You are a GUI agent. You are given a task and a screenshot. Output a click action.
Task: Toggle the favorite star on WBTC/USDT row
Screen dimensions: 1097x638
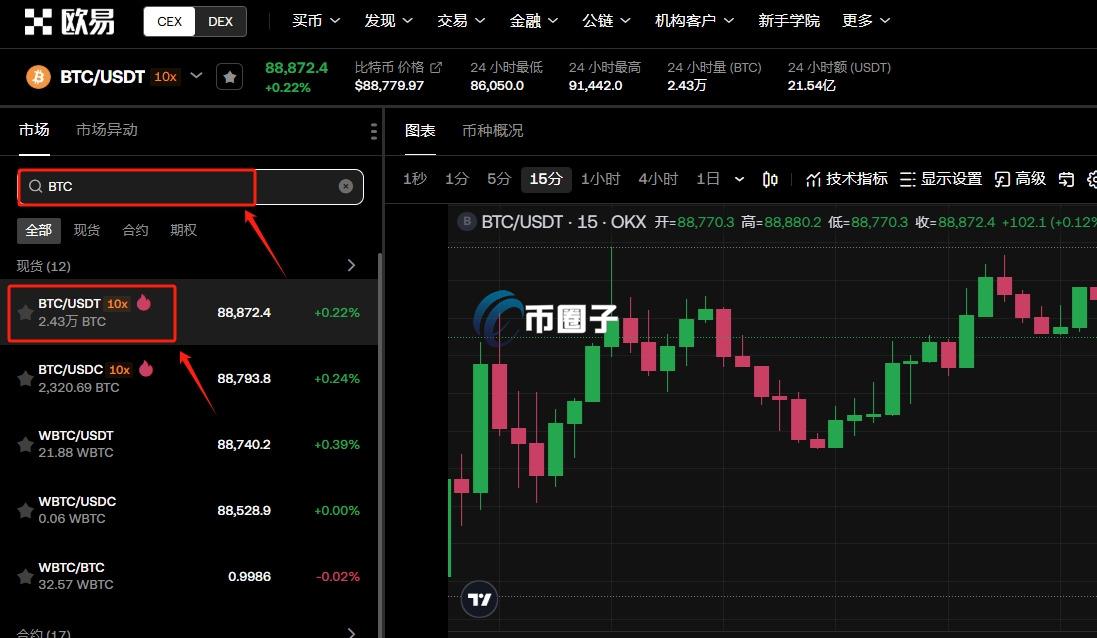pos(24,444)
